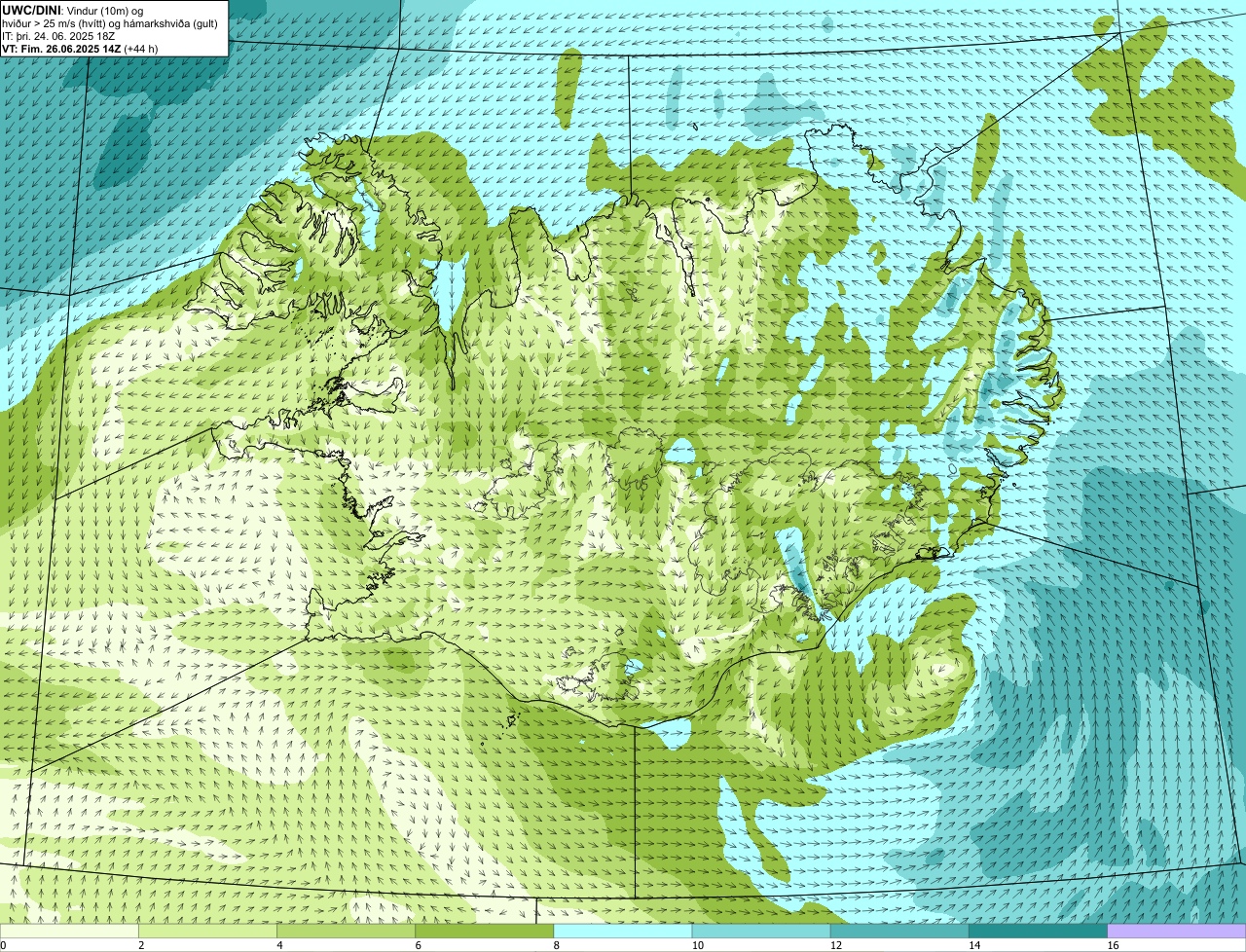The image size is (1246, 952).
Task: Click the 8–10 m/s light cyan legend swatch
Action: pos(623,931)
